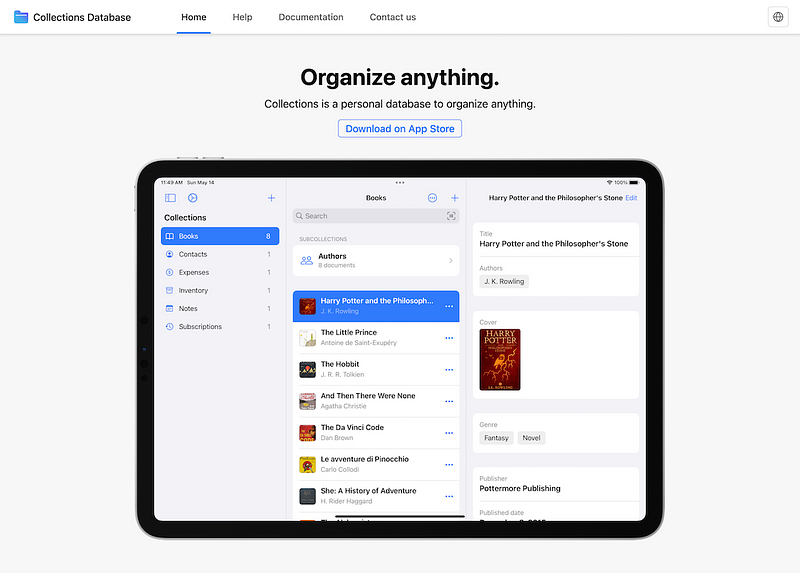Toggle the sidebar panel icon
This screenshot has width=800, height=573.
[170, 198]
